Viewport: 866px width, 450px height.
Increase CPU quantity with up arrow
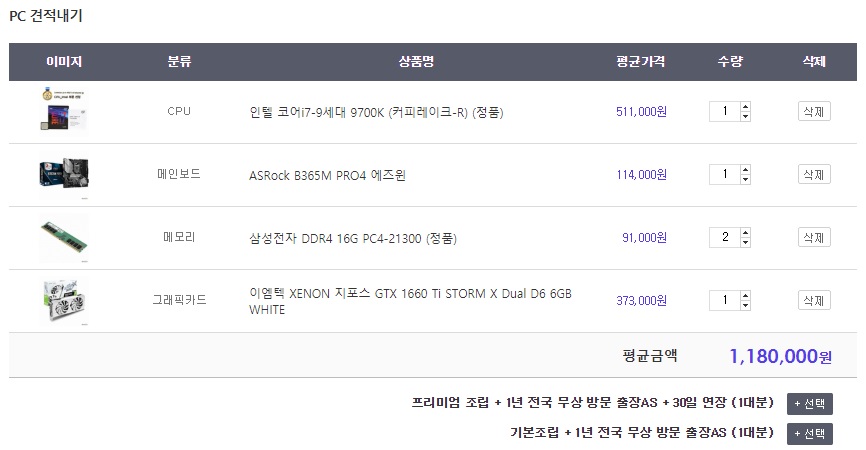click(745, 107)
